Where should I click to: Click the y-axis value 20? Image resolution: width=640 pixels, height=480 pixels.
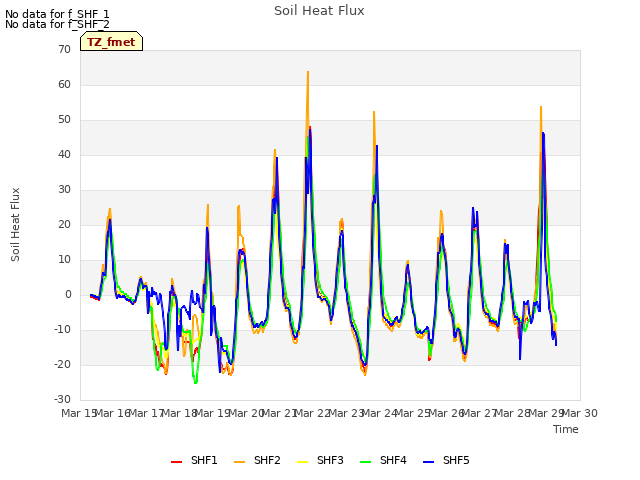tap(64, 224)
